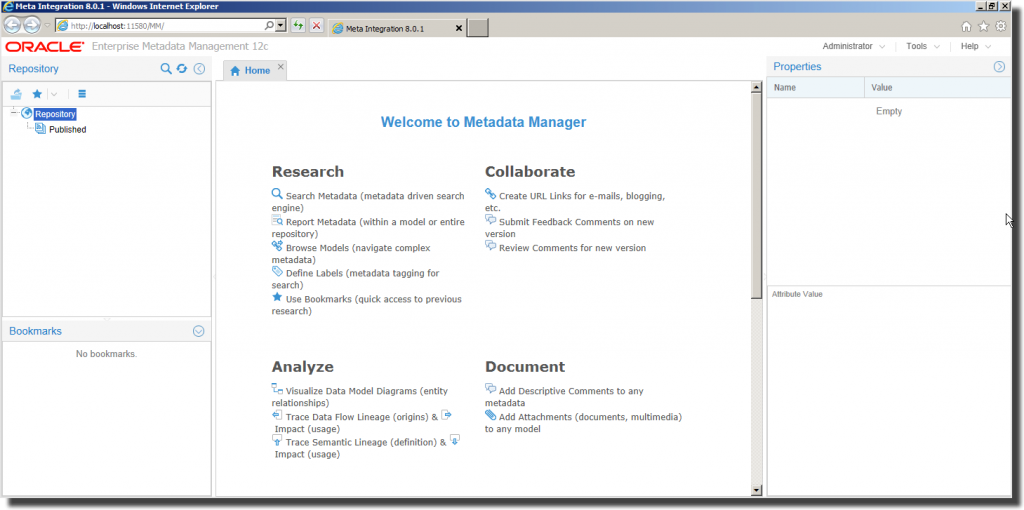Click the Published configuration icon

pos(40,129)
